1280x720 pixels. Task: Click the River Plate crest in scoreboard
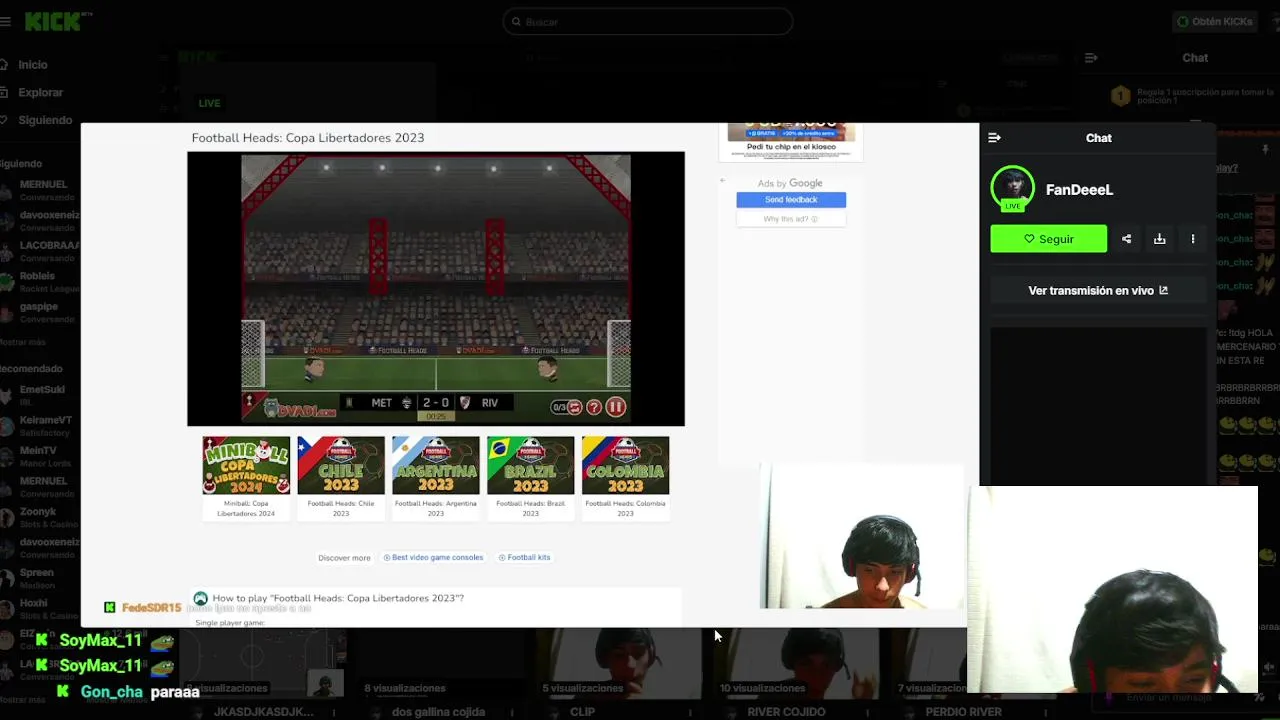pos(465,403)
